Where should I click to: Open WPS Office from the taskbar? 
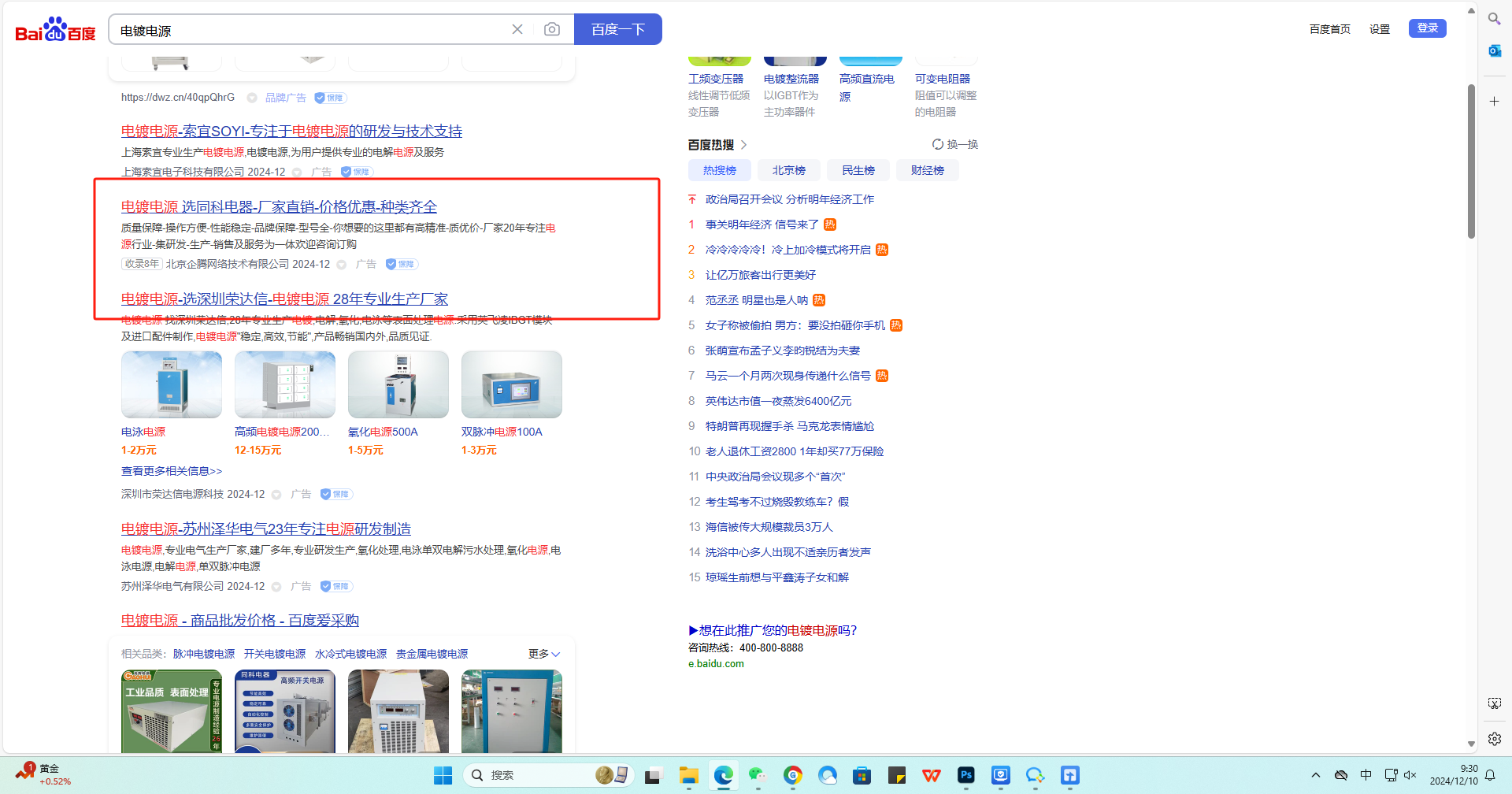(932, 776)
